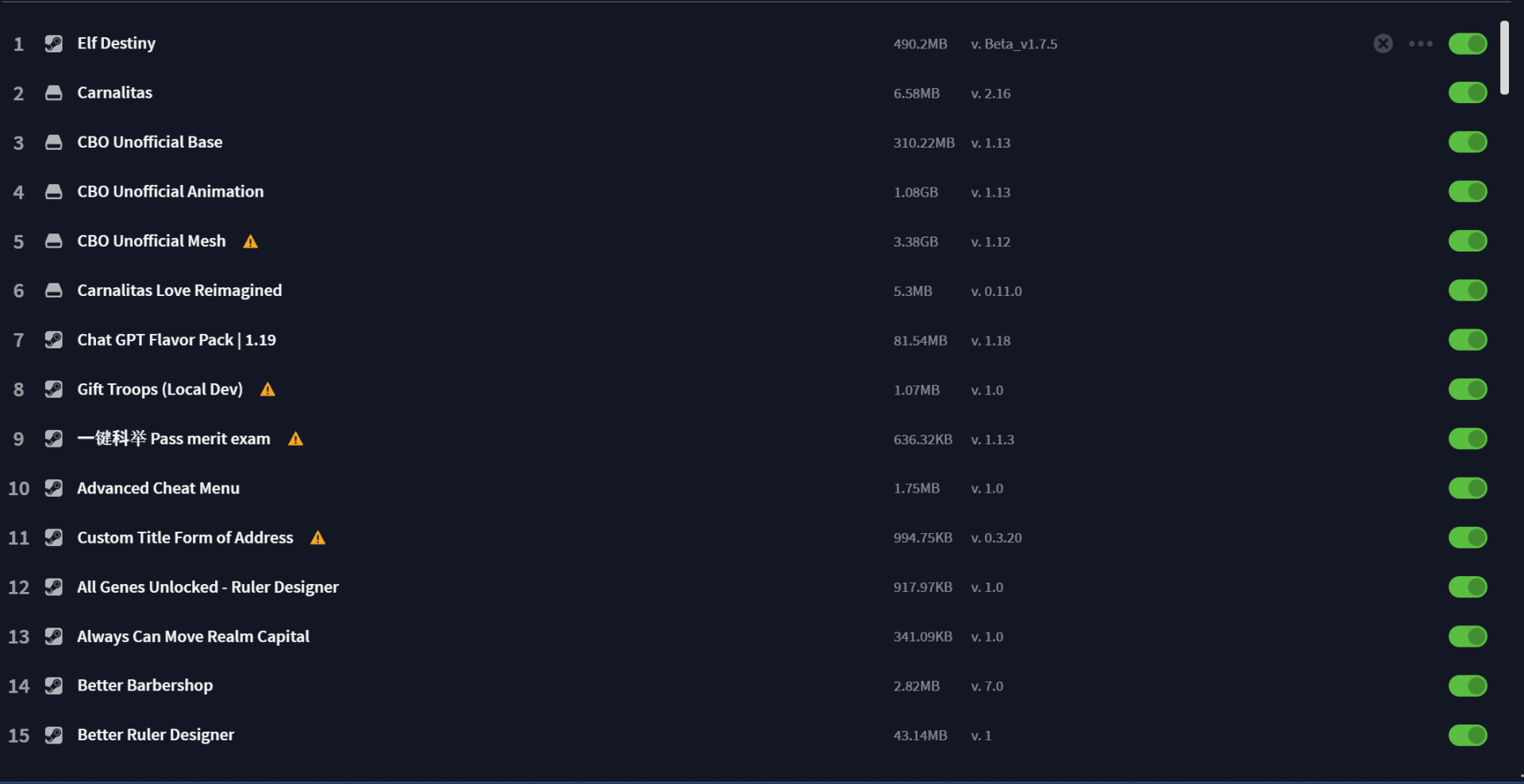The width and height of the screenshot is (1524, 784).
Task: Click the vertical scrollbar thumb of the mod list
Action: pyautogui.click(x=1504, y=58)
